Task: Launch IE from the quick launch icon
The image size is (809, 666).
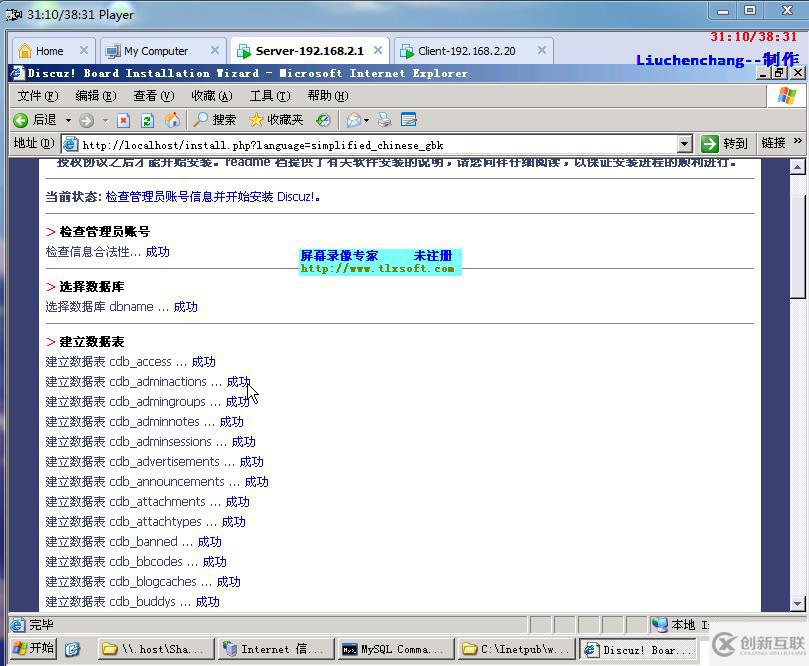Action: (x=72, y=649)
